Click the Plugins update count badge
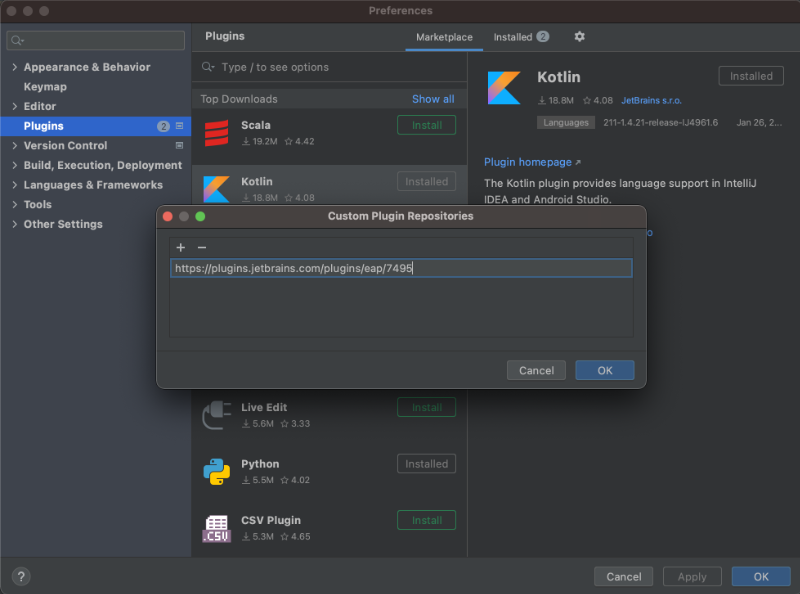800x594 pixels. (x=163, y=126)
